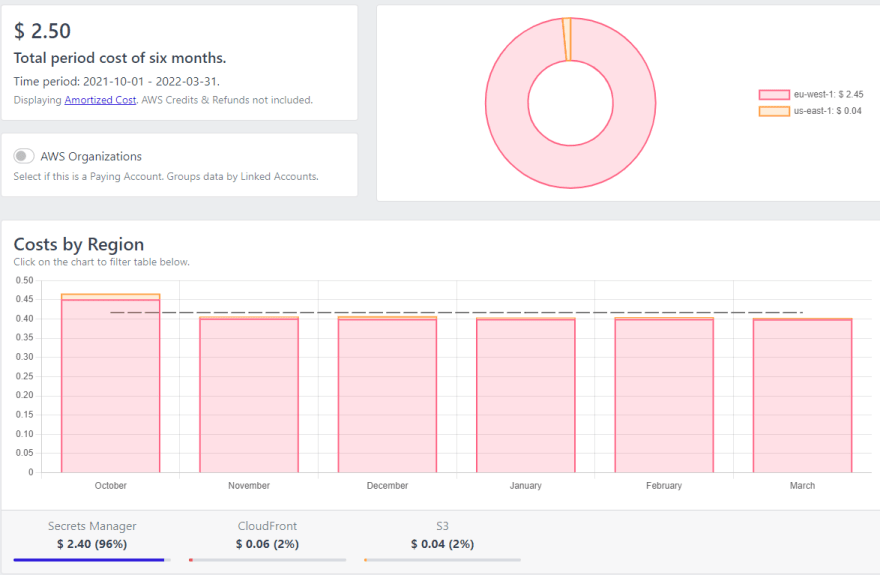
Task: Click the November axis label
Action: click(x=249, y=486)
